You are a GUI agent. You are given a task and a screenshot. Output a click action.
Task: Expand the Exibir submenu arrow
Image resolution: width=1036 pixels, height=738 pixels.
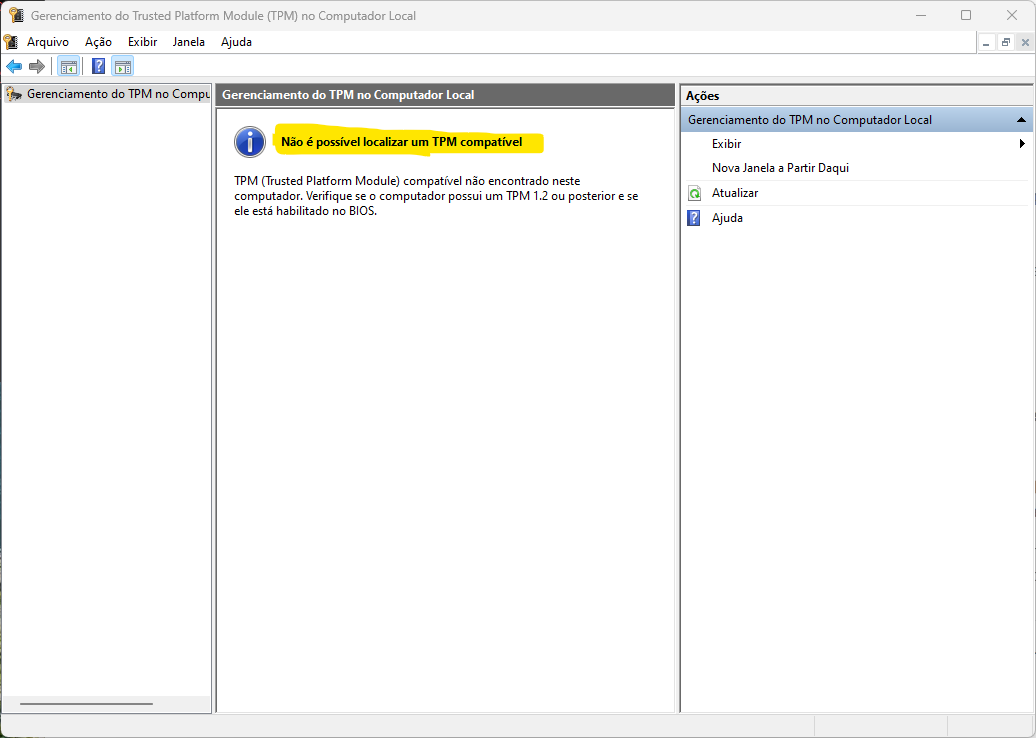1022,143
